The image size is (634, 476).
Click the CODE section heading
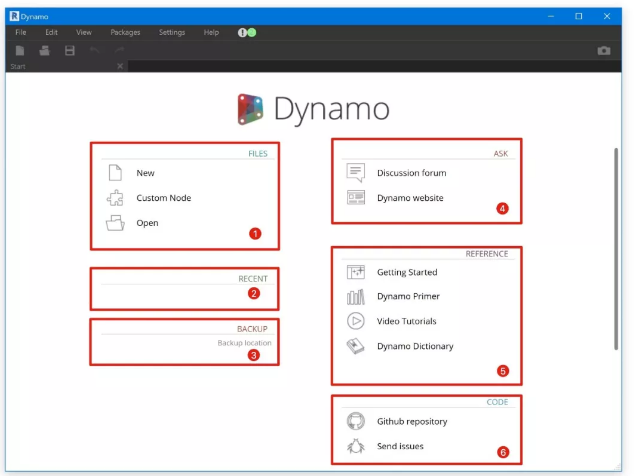[497, 402]
